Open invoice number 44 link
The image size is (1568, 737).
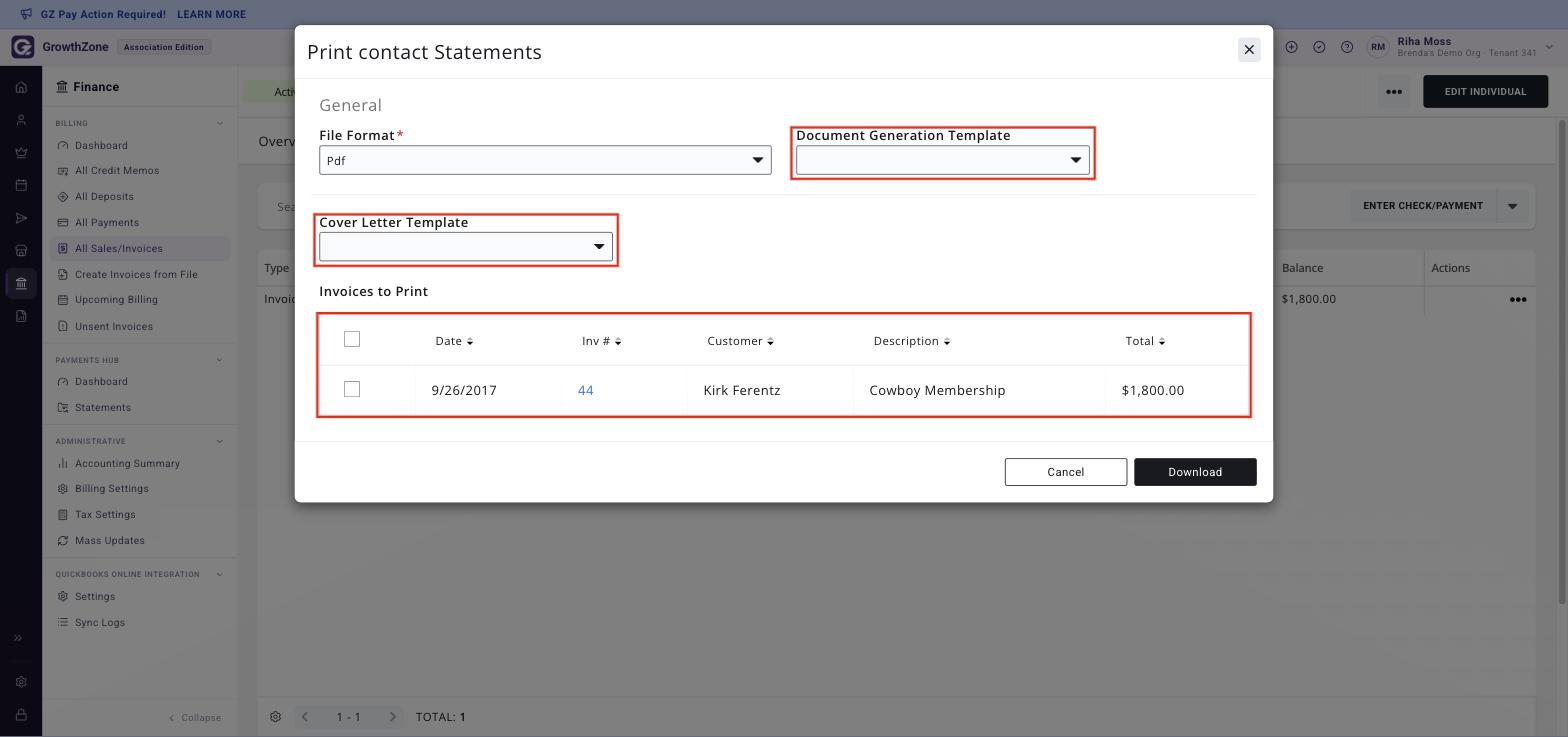[586, 390]
